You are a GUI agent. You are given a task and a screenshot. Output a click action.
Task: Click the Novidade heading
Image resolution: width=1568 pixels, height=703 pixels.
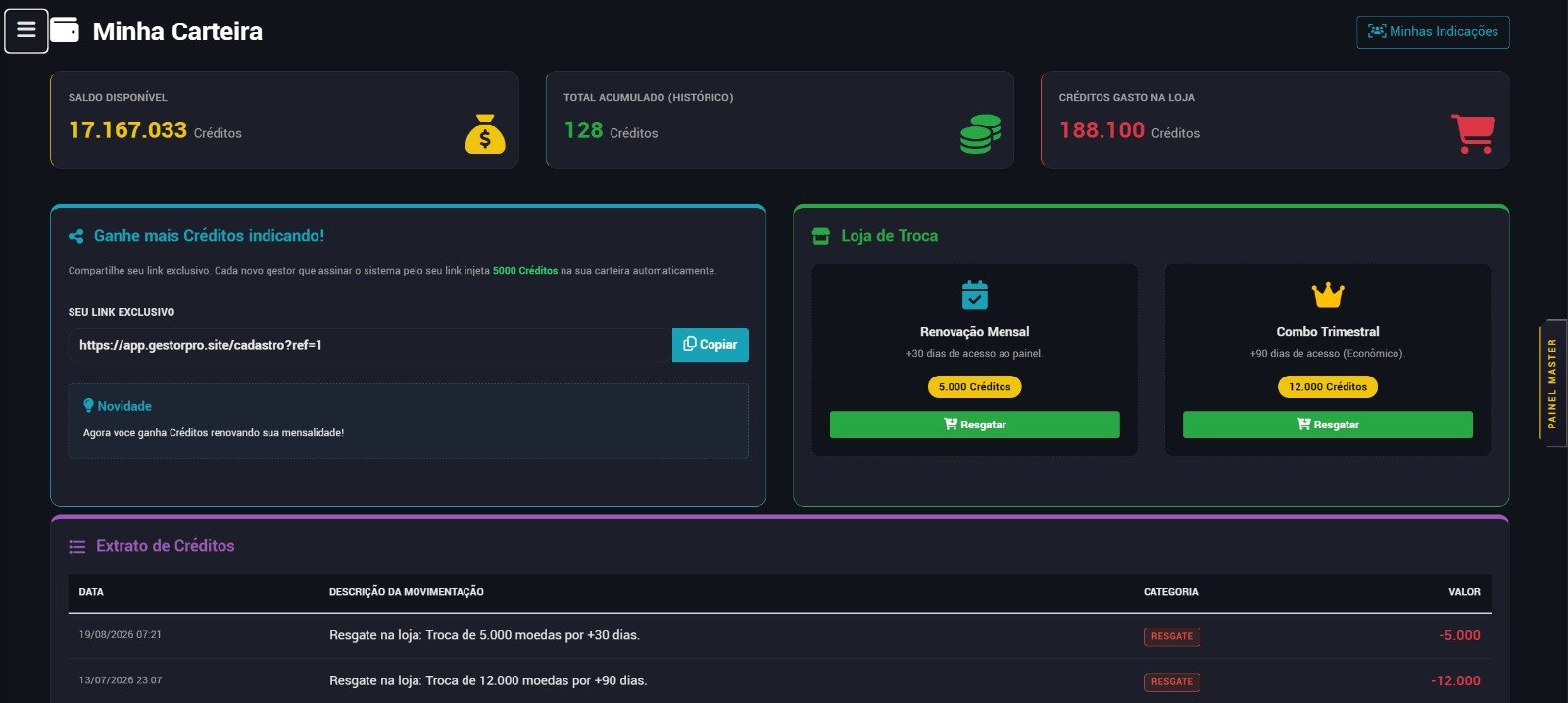pos(124,406)
